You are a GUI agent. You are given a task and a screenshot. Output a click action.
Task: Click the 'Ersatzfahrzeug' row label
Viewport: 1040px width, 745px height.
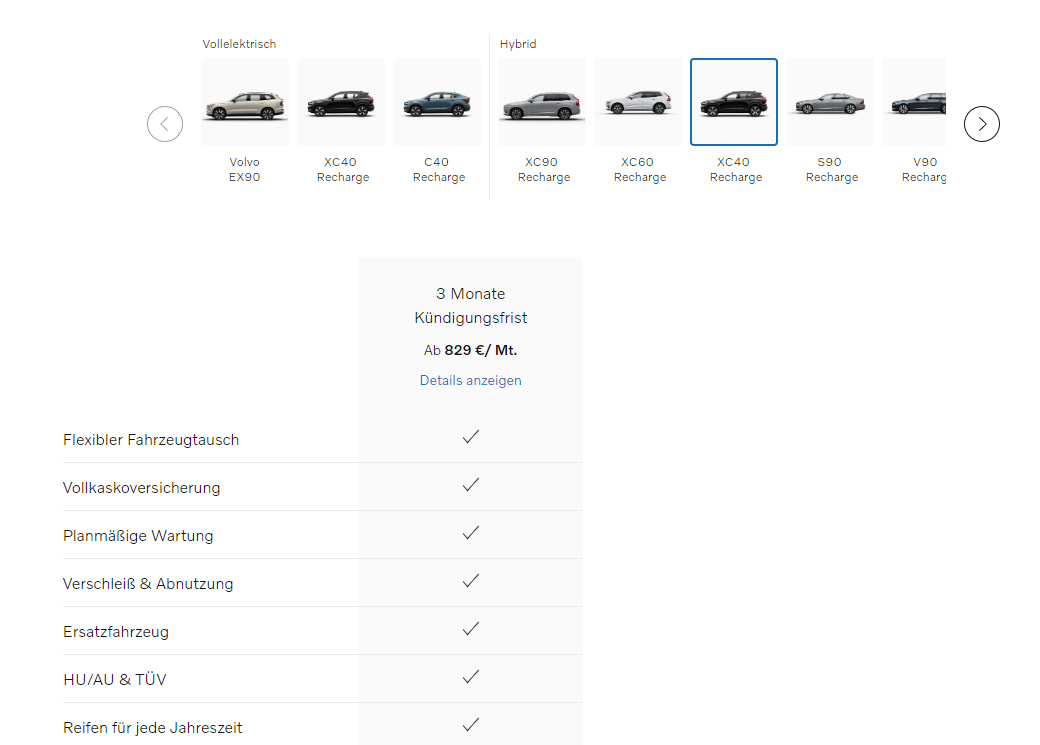click(116, 632)
